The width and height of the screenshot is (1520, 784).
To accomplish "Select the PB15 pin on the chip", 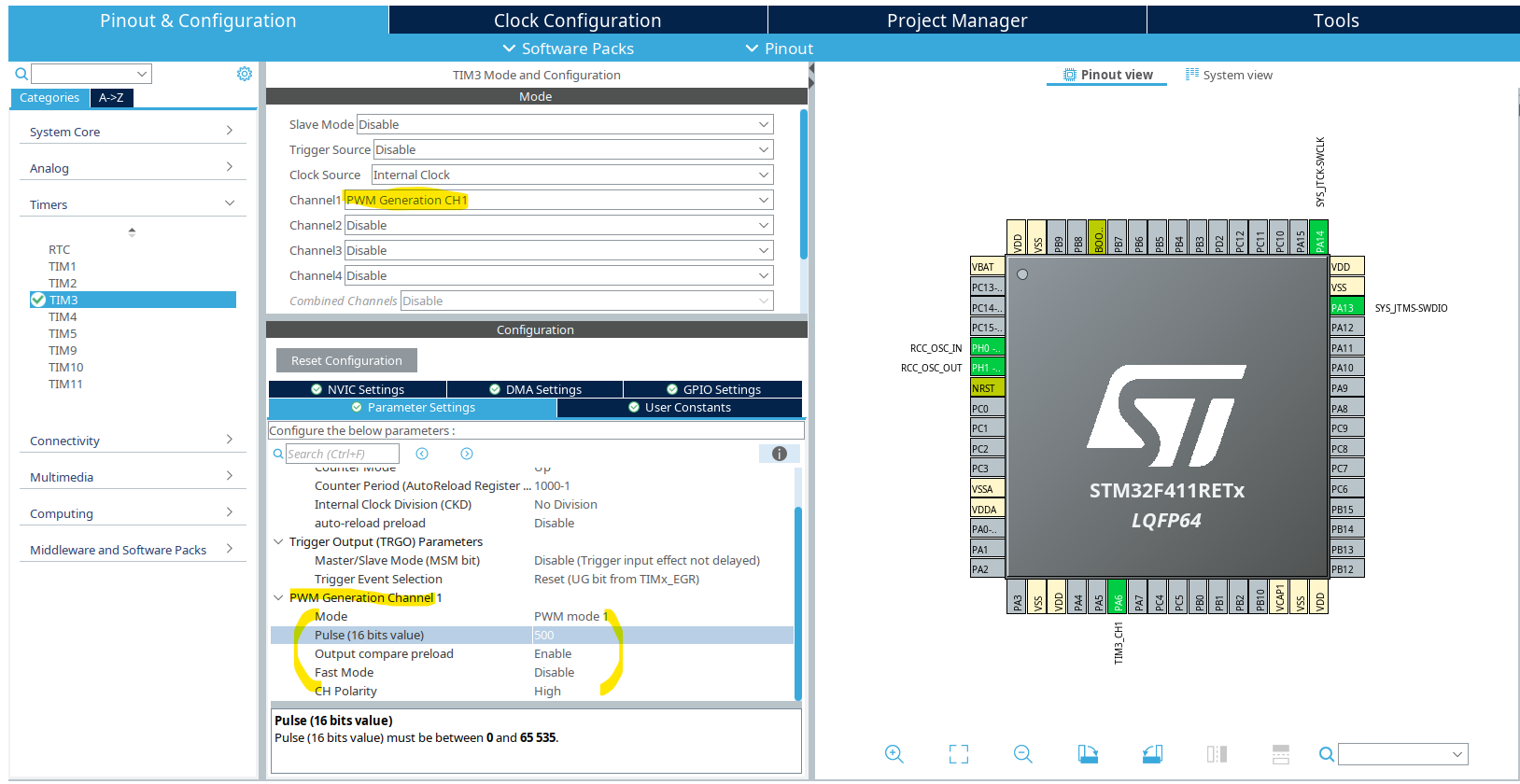I will (x=1347, y=509).
